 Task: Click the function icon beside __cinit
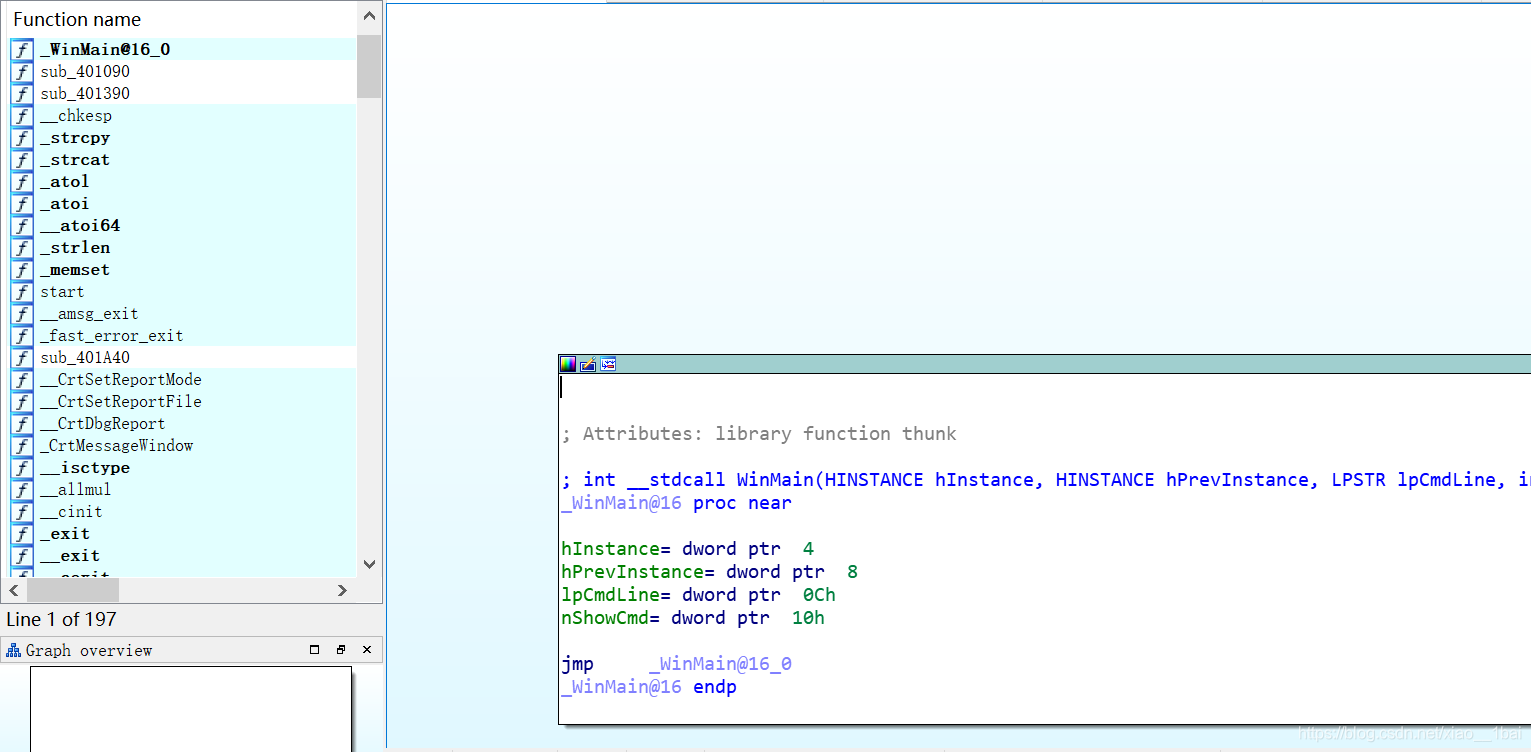point(22,511)
